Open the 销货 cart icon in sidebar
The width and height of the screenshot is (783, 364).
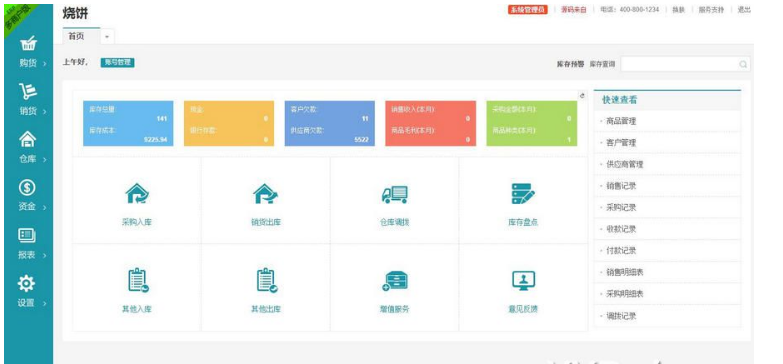[28, 91]
